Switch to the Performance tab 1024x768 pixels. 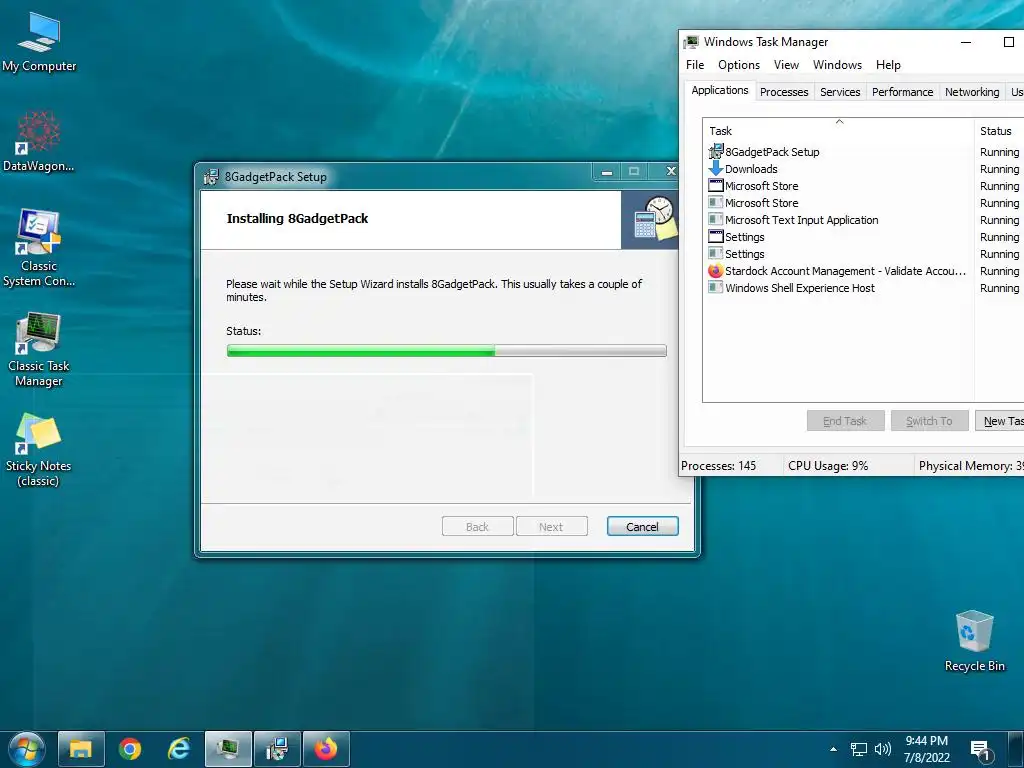click(x=902, y=92)
